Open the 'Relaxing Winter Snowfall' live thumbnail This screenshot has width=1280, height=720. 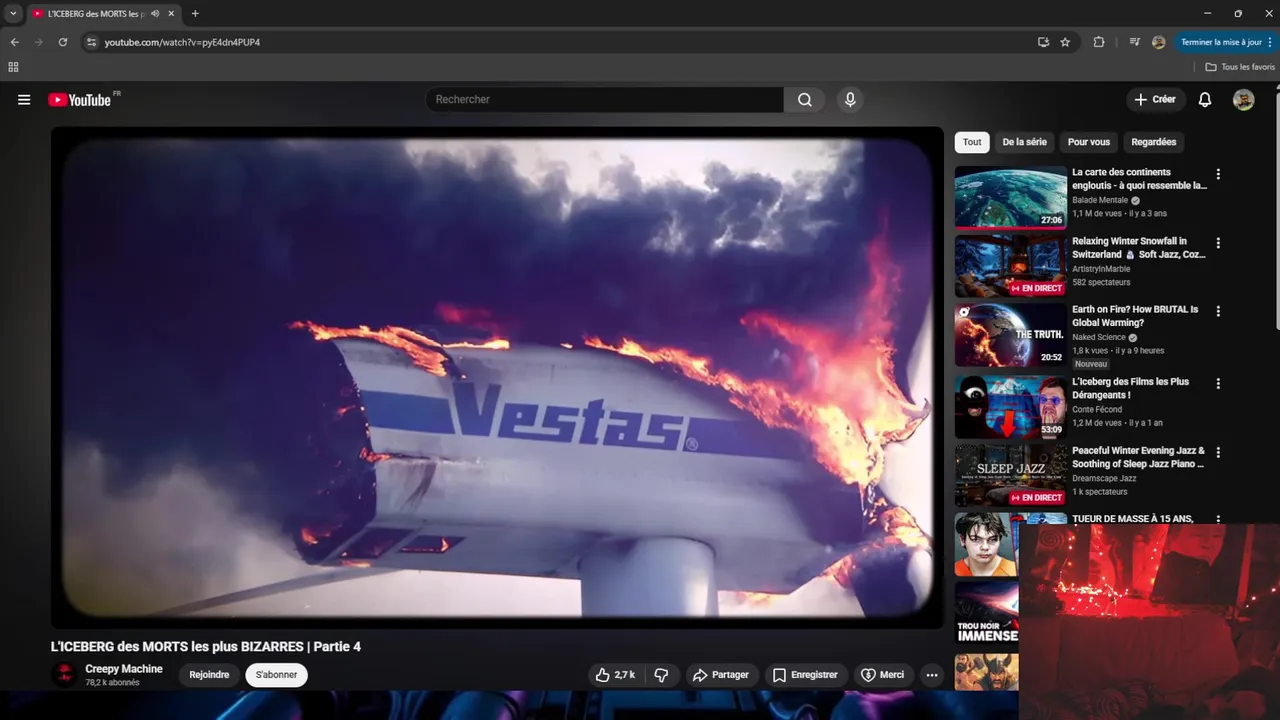1011,266
